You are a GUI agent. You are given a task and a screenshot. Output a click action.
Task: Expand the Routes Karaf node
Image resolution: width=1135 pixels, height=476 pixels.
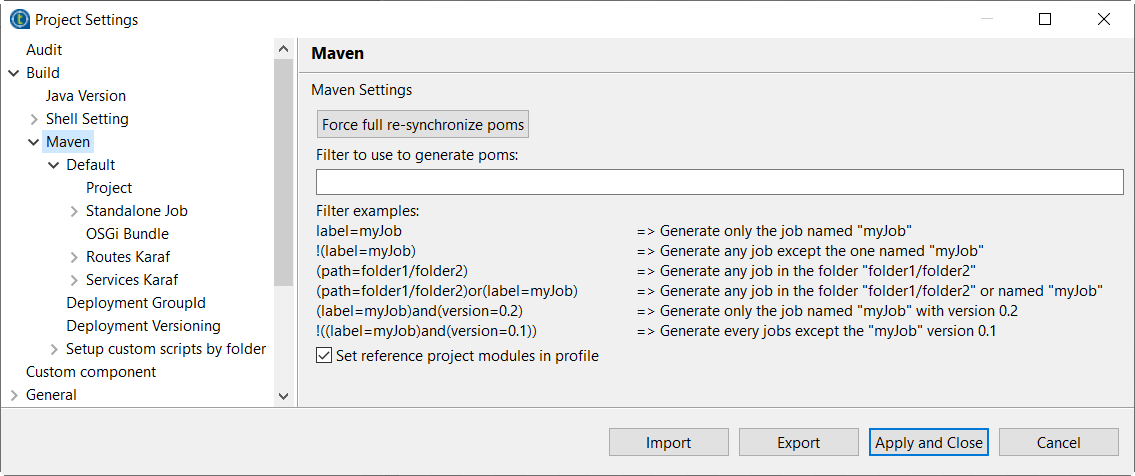tap(74, 257)
